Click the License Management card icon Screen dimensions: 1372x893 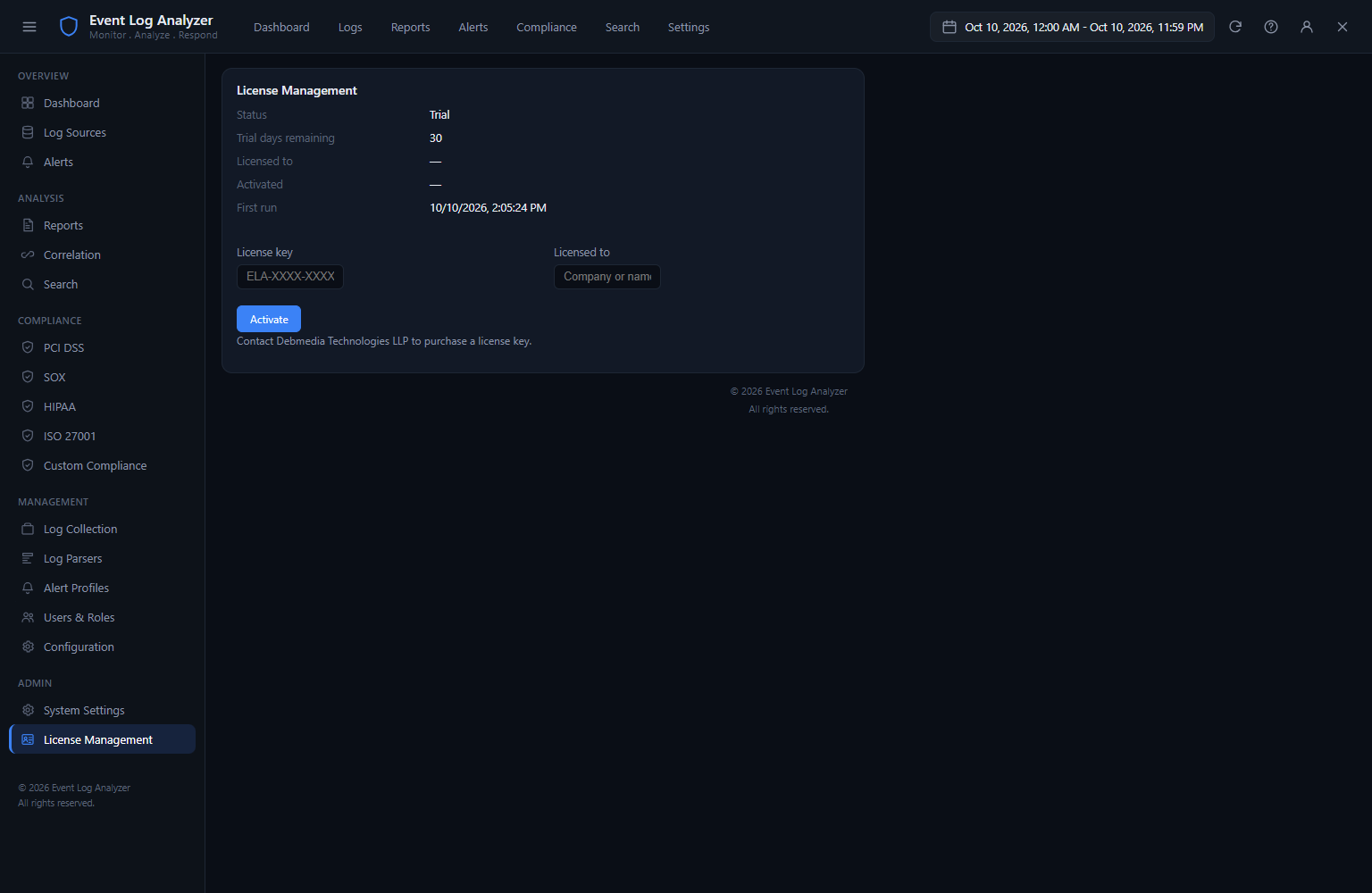[x=28, y=739]
